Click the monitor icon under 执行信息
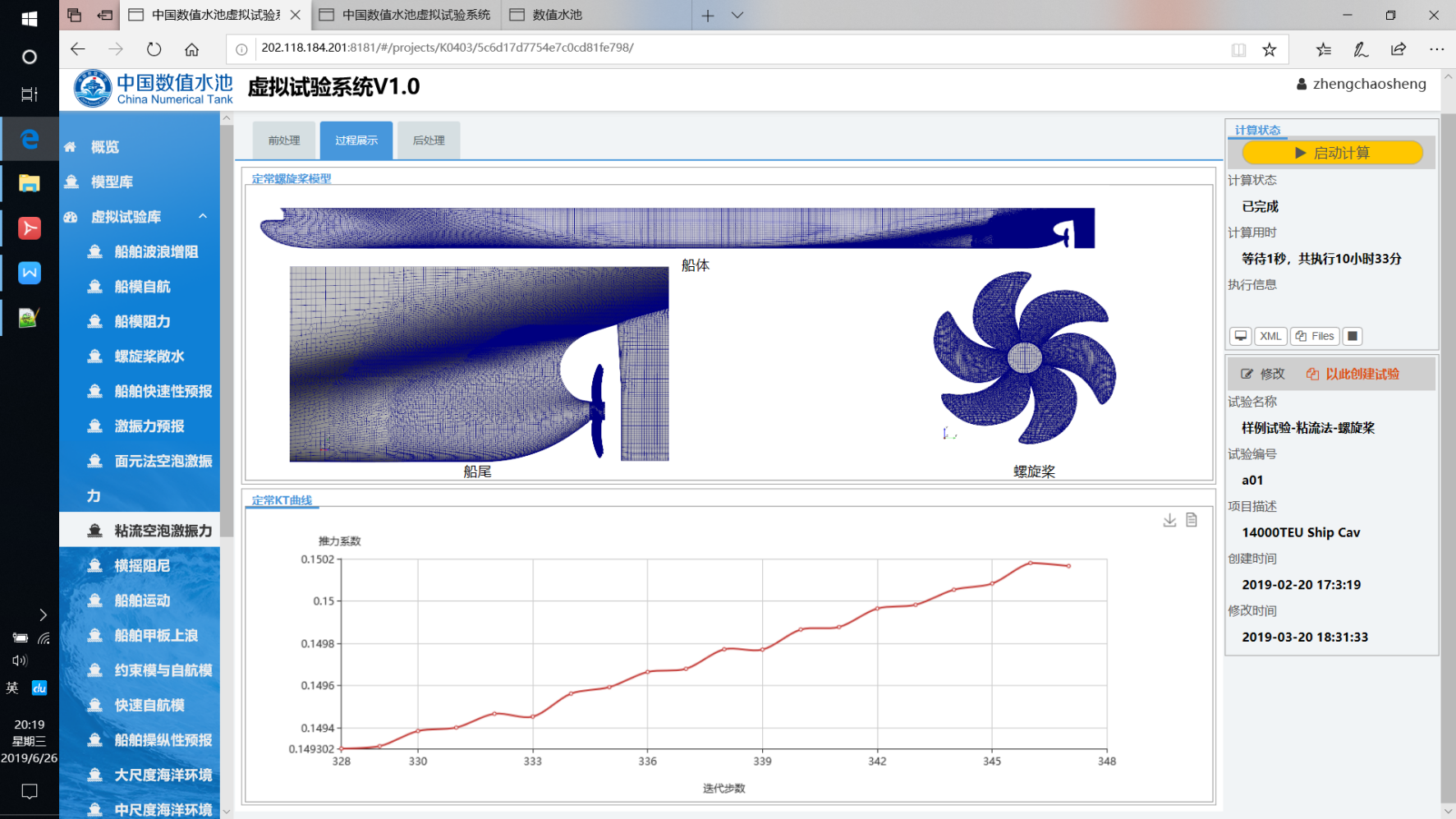The image size is (1456, 819). 1240,336
